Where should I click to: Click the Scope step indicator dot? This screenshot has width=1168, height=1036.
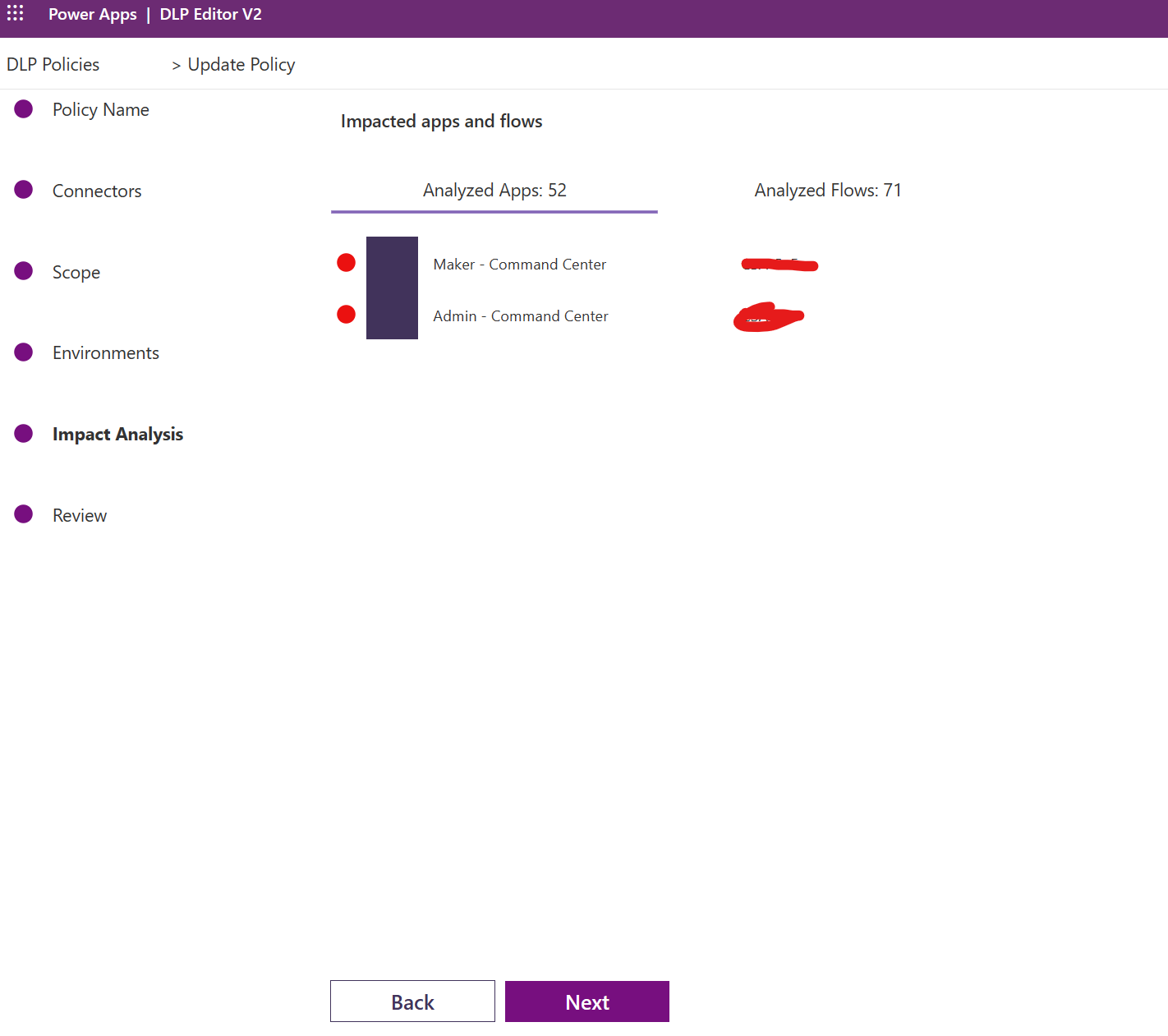point(23,270)
